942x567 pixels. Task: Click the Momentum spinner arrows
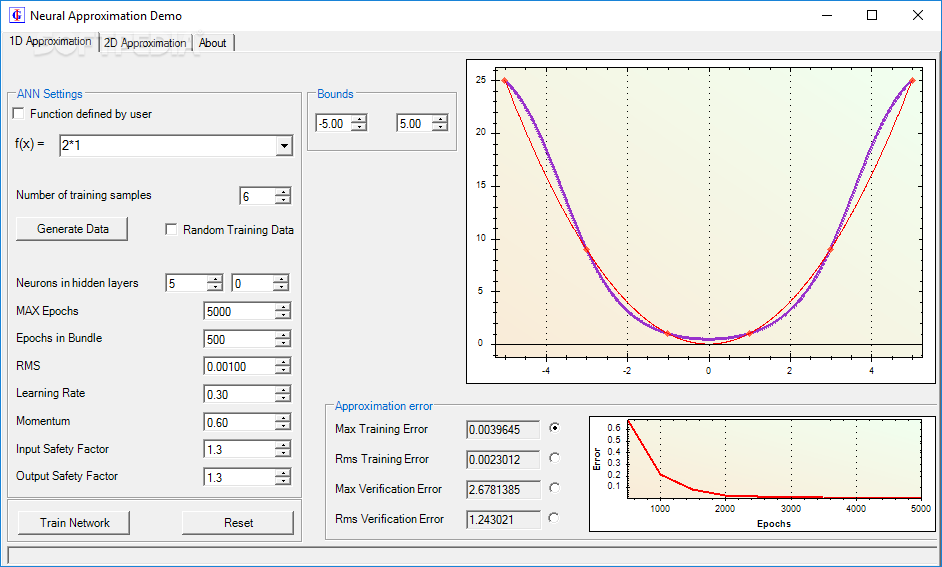point(283,423)
